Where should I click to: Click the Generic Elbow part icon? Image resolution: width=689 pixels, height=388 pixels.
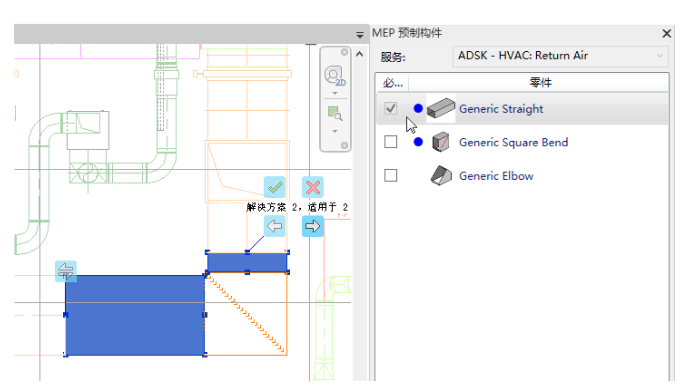point(441,175)
